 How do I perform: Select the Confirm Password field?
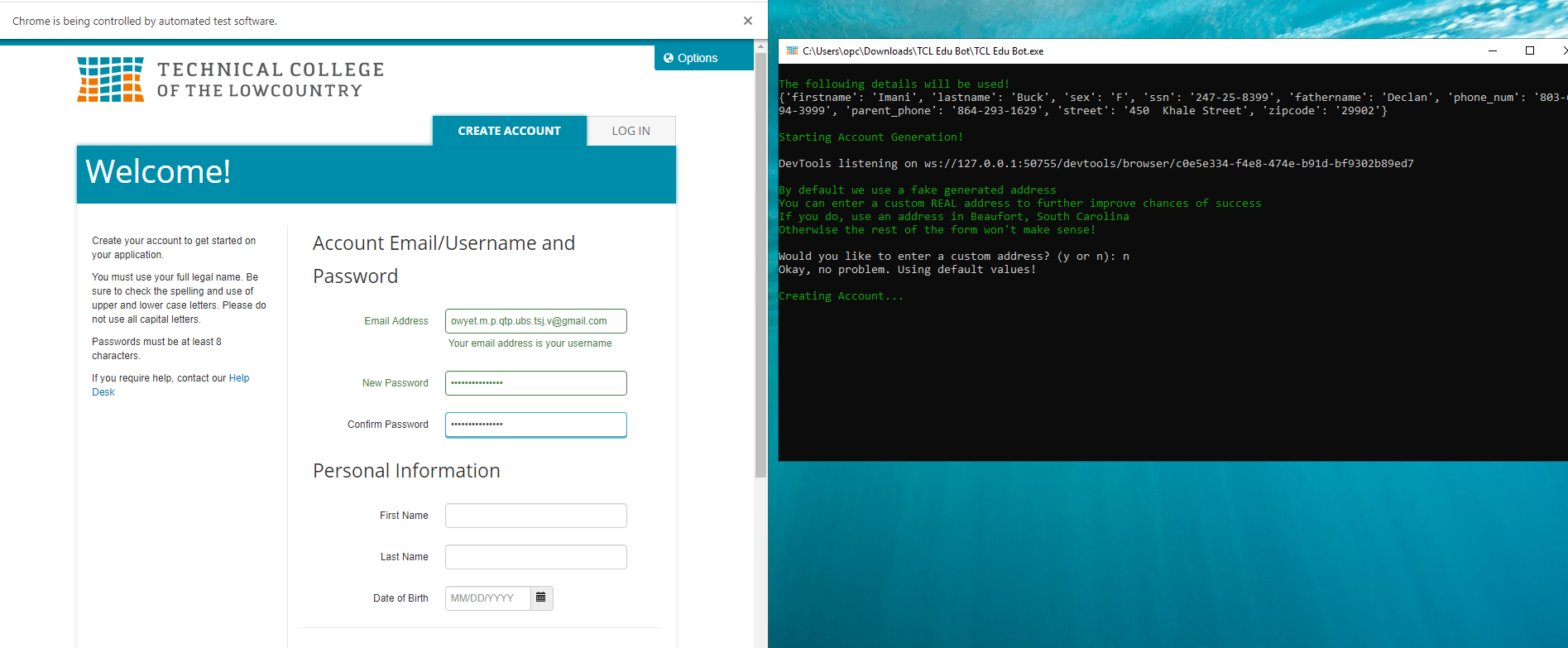(535, 425)
